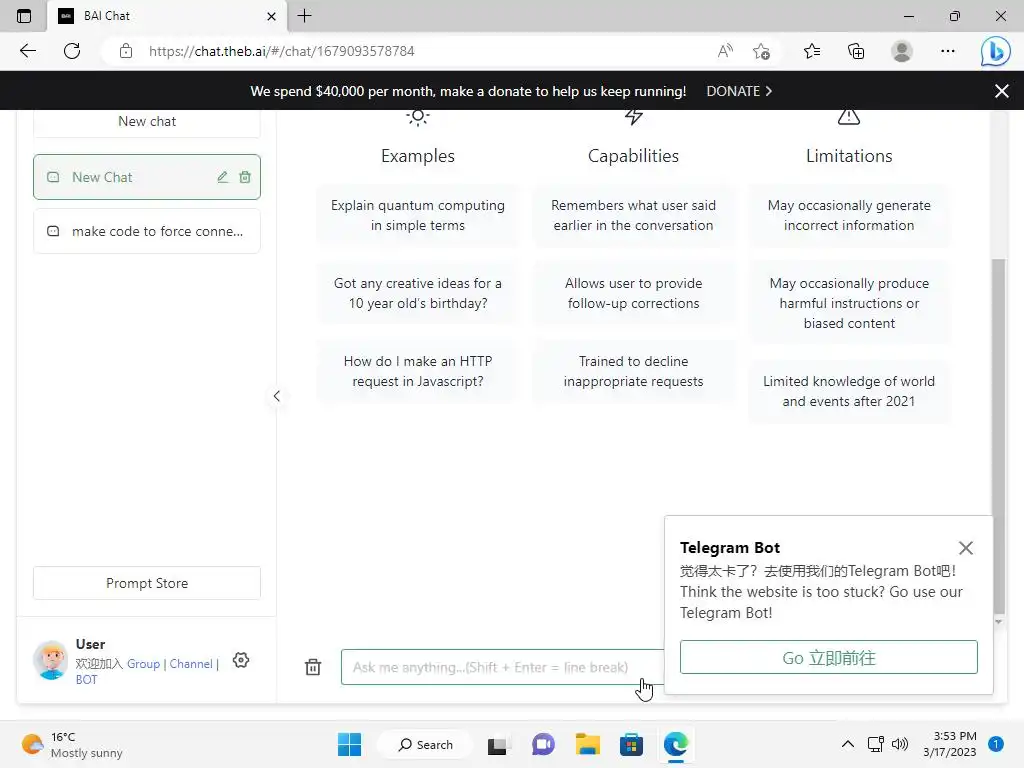
Task: Open Read aloud icon in address bar
Action: tap(725, 51)
